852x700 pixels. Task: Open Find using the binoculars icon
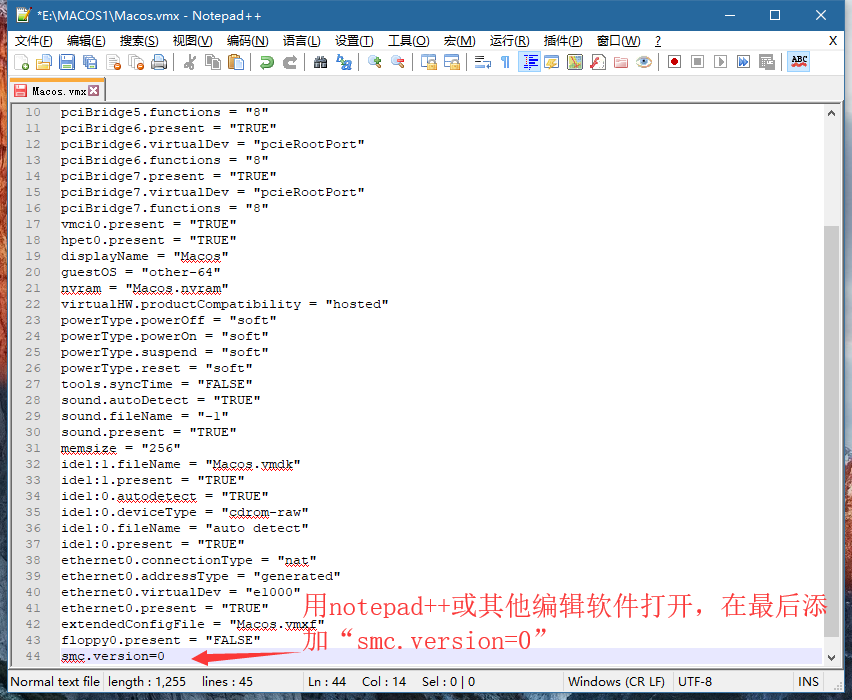tap(320, 62)
